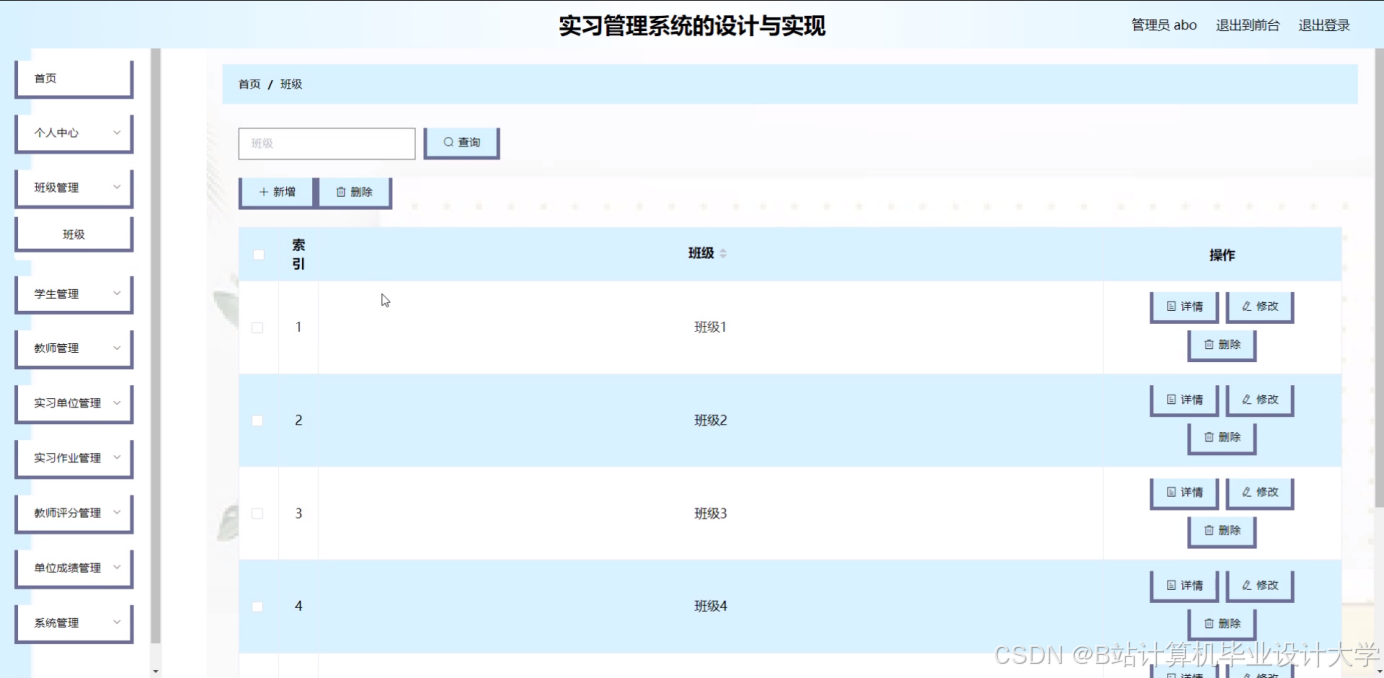Click the 修改 pencil icon for 班级1
This screenshot has width=1384, height=678.
pyautogui.click(x=1247, y=306)
